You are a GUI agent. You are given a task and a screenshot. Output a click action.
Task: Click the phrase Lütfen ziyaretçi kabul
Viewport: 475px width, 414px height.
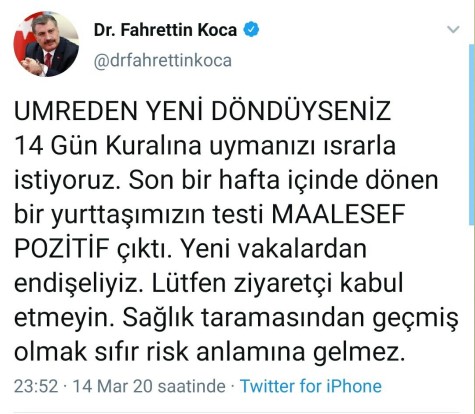click(278, 283)
